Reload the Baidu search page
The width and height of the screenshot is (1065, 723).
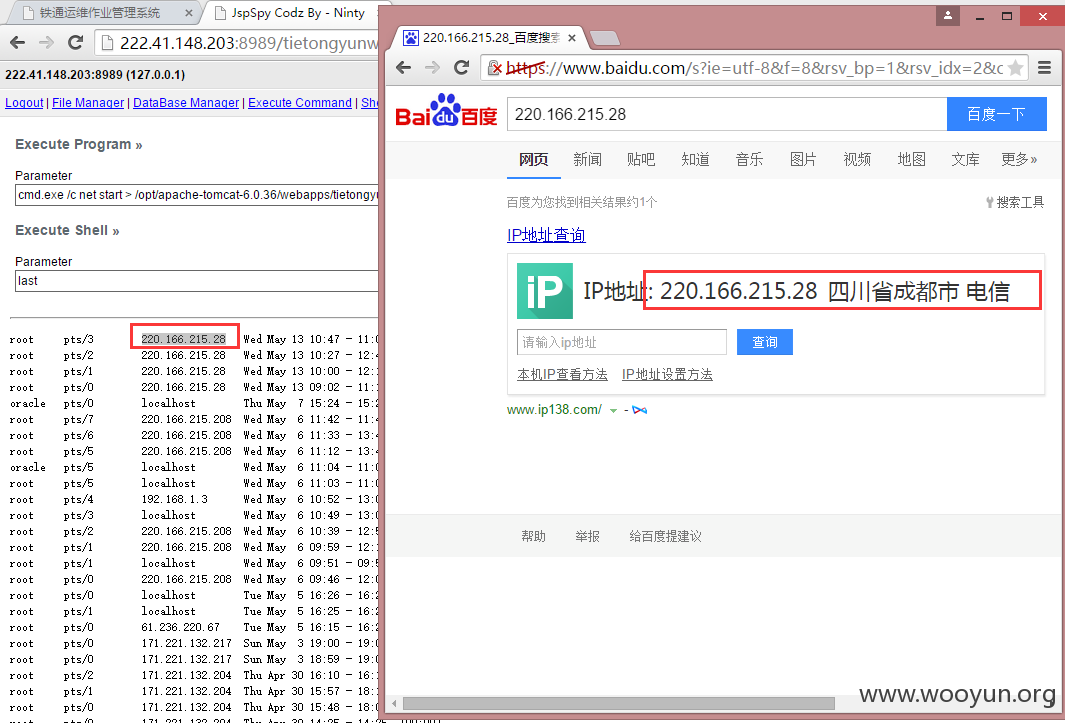(x=462, y=67)
